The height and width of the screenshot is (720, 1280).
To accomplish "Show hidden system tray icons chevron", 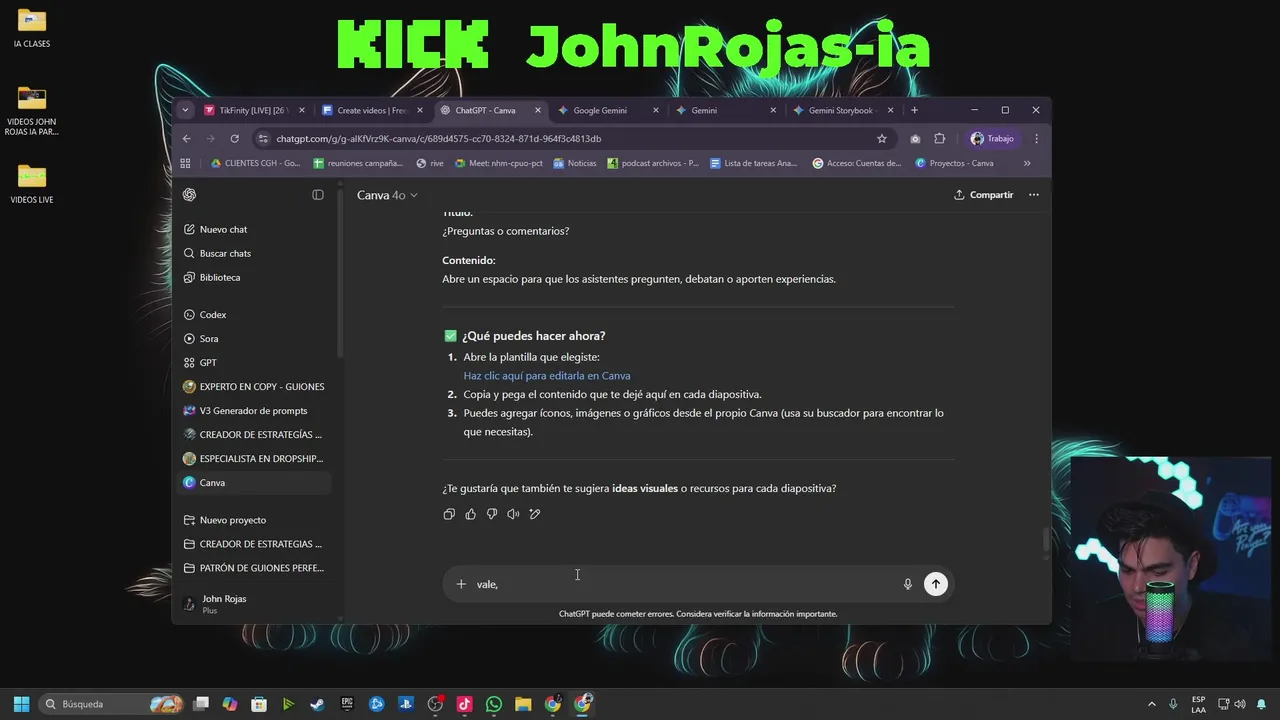I will point(1151,704).
